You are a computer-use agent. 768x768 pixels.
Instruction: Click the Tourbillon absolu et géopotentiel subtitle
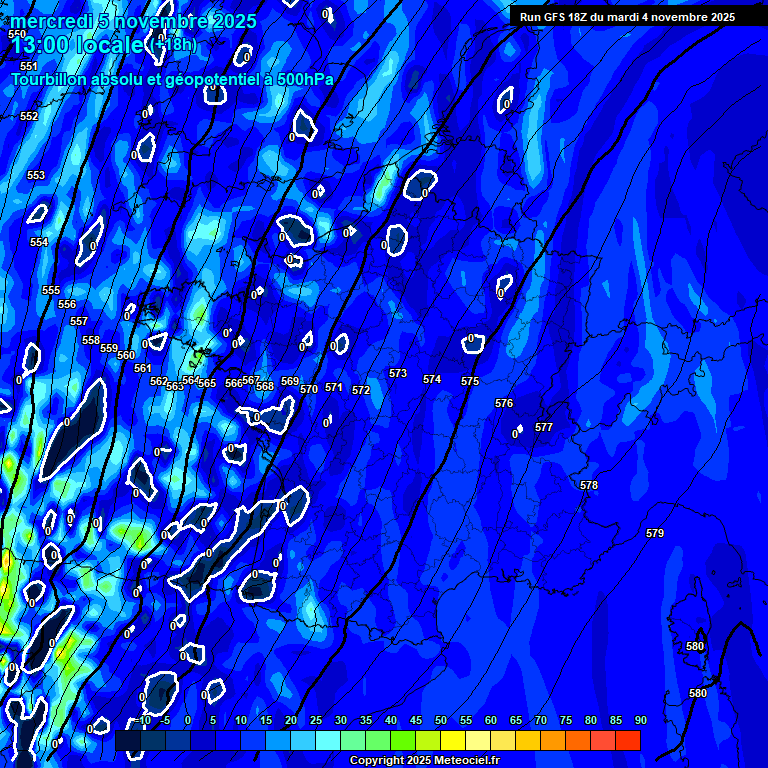pos(173,79)
